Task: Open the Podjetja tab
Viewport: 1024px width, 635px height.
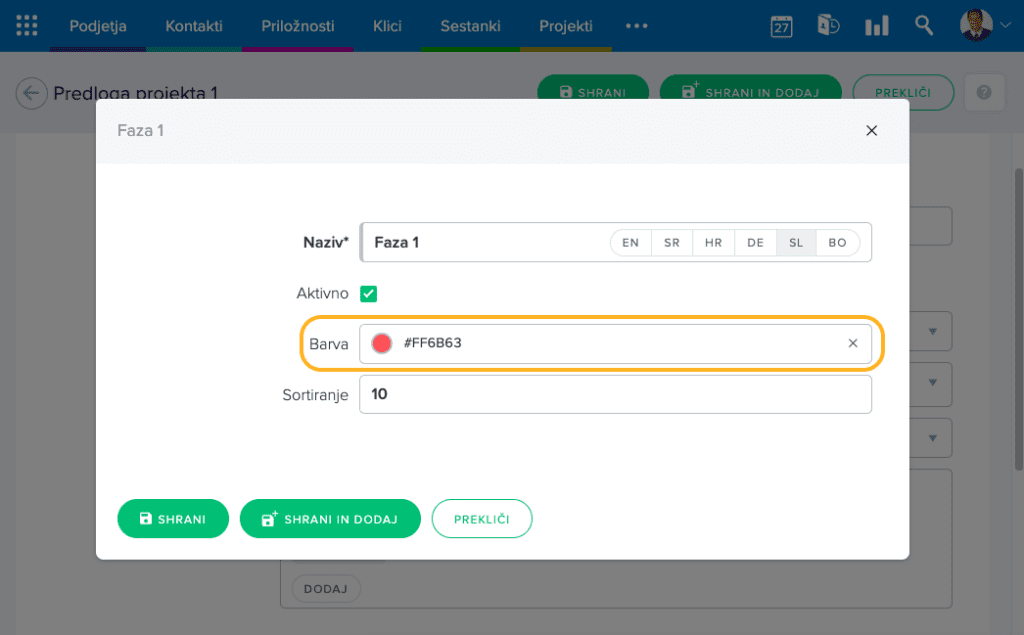Action: point(98,26)
